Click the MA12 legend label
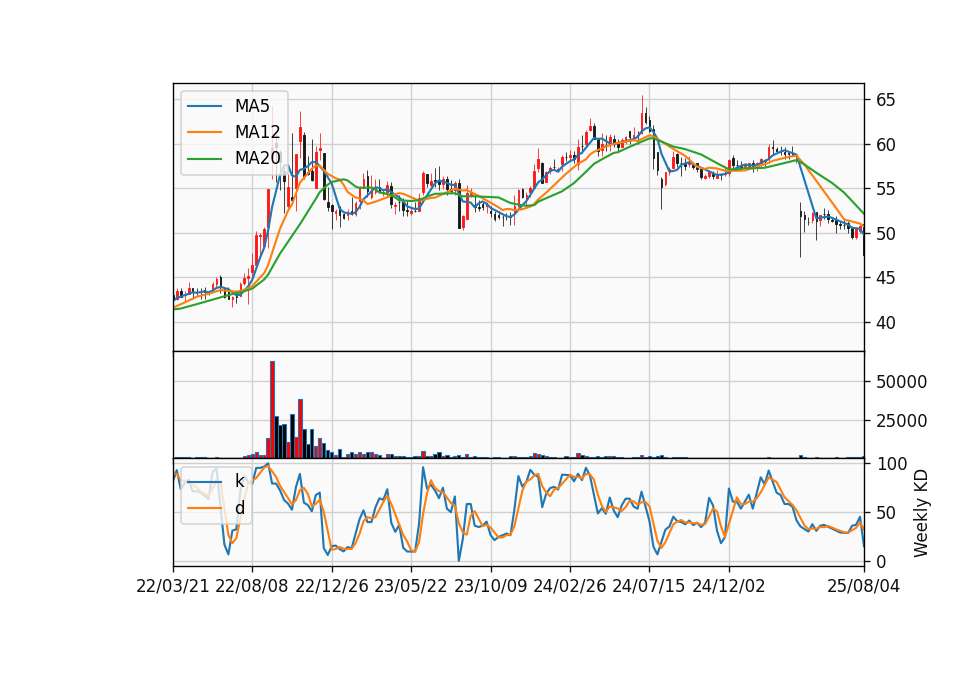 257,132
